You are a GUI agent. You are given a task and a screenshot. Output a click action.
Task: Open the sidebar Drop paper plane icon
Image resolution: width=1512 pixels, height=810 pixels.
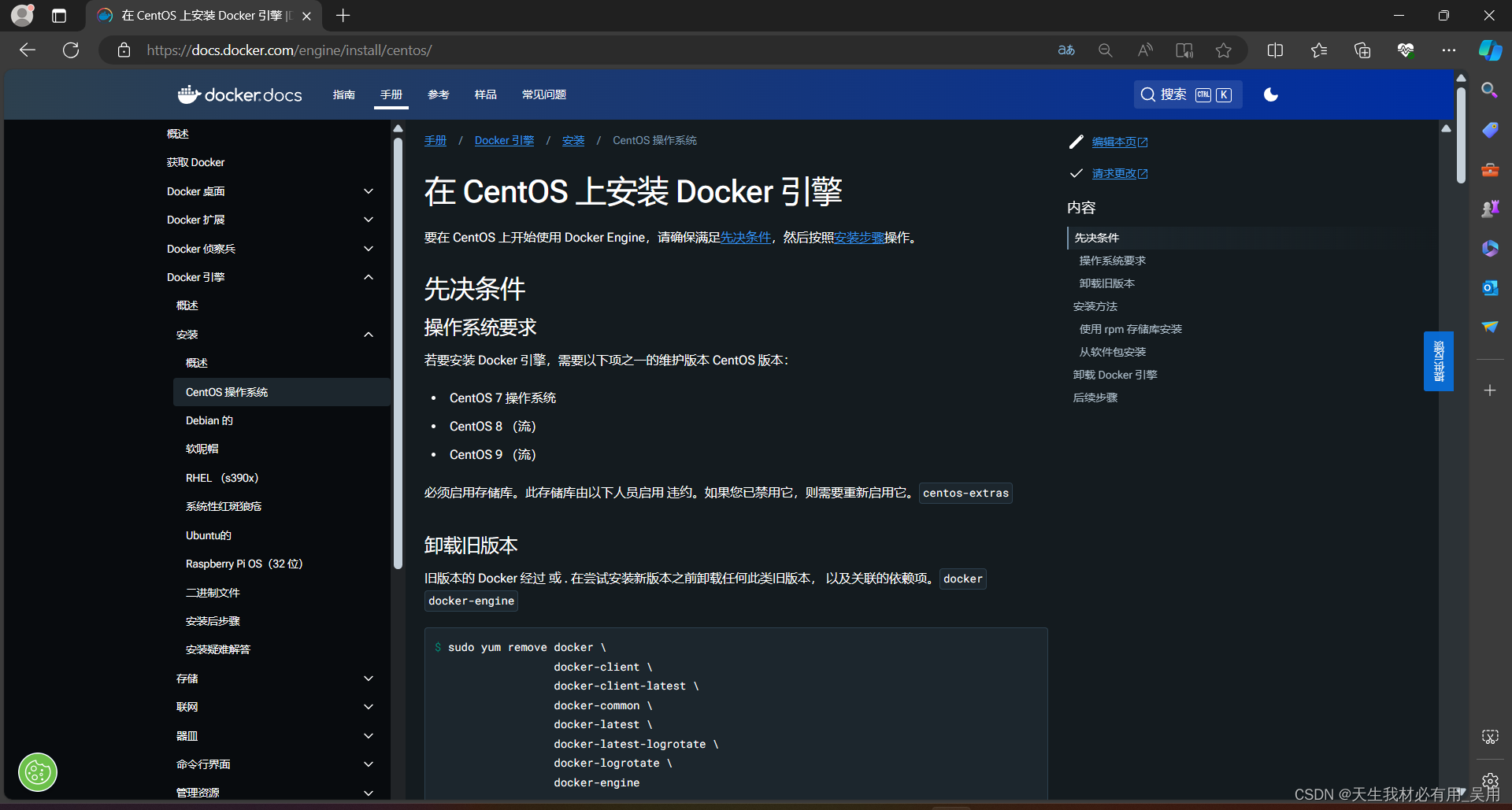[1490, 327]
